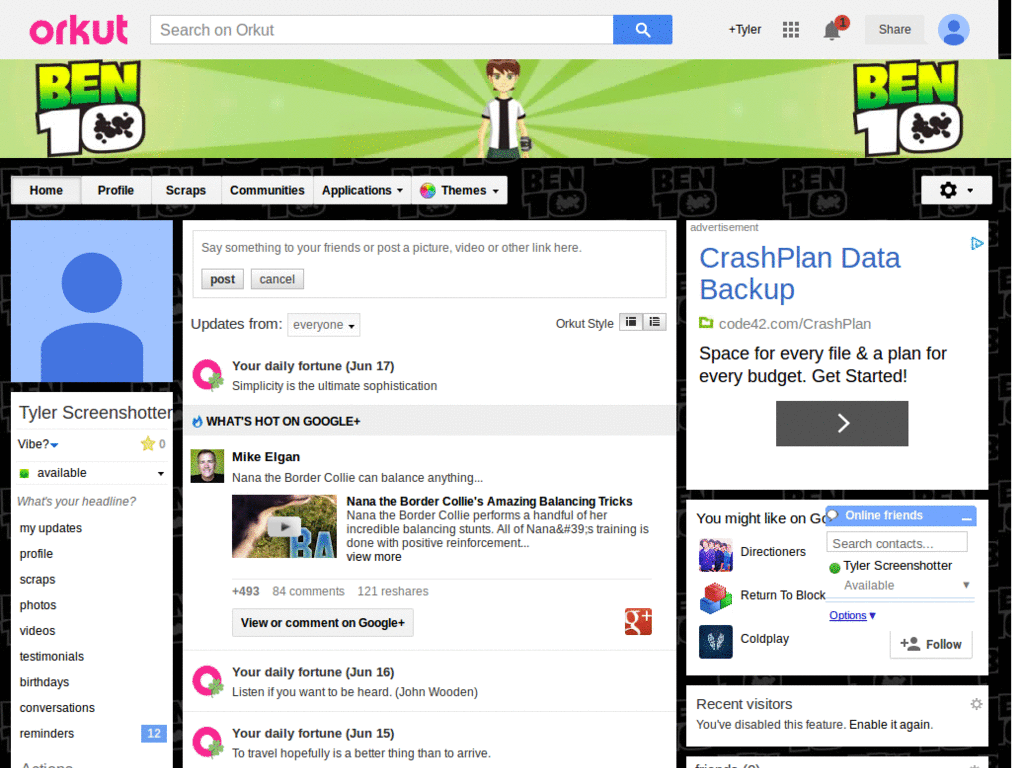The width and height of the screenshot is (1024, 768).
Task: Expand the Applications menu
Action: [x=362, y=190]
